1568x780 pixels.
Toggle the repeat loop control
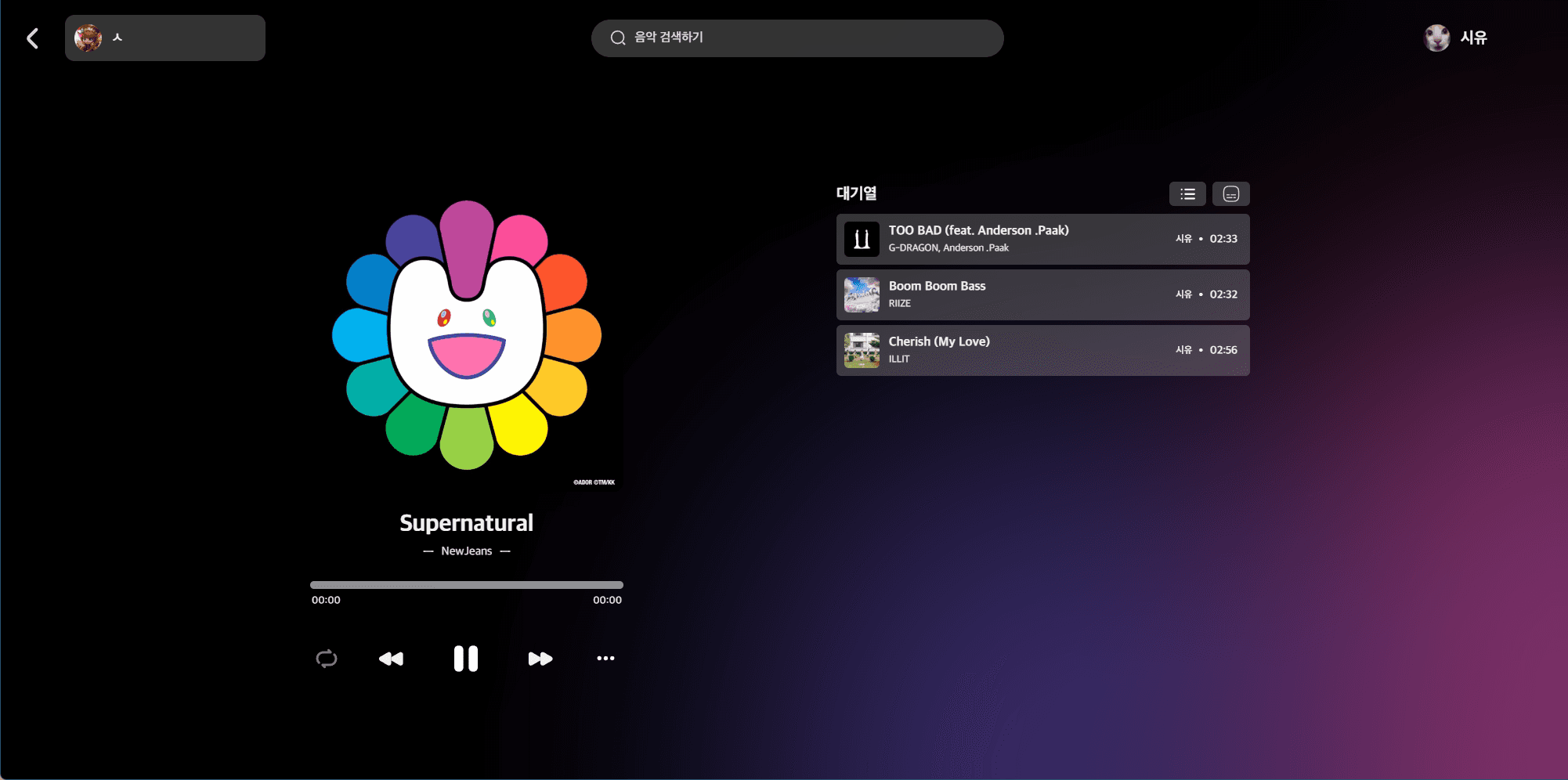(x=327, y=659)
